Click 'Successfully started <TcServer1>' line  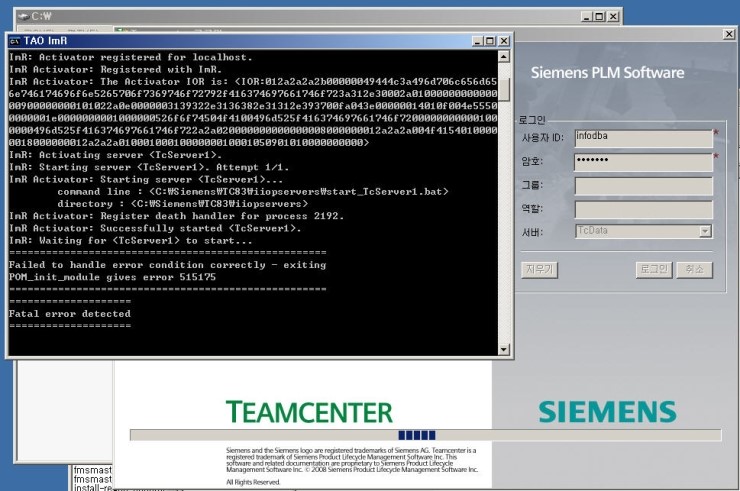(155, 228)
